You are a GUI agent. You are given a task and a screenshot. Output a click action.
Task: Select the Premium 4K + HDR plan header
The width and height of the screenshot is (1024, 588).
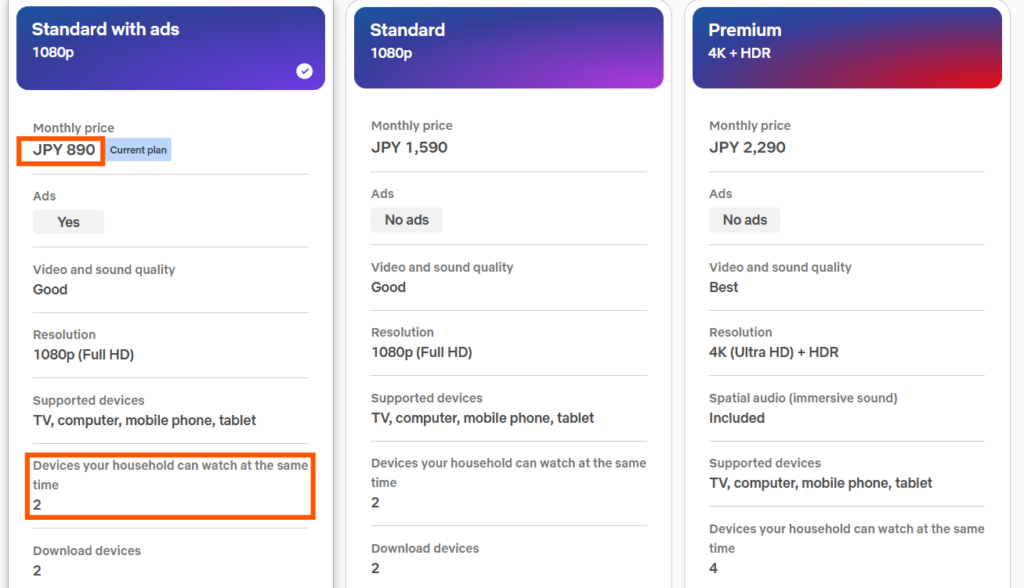(x=846, y=48)
